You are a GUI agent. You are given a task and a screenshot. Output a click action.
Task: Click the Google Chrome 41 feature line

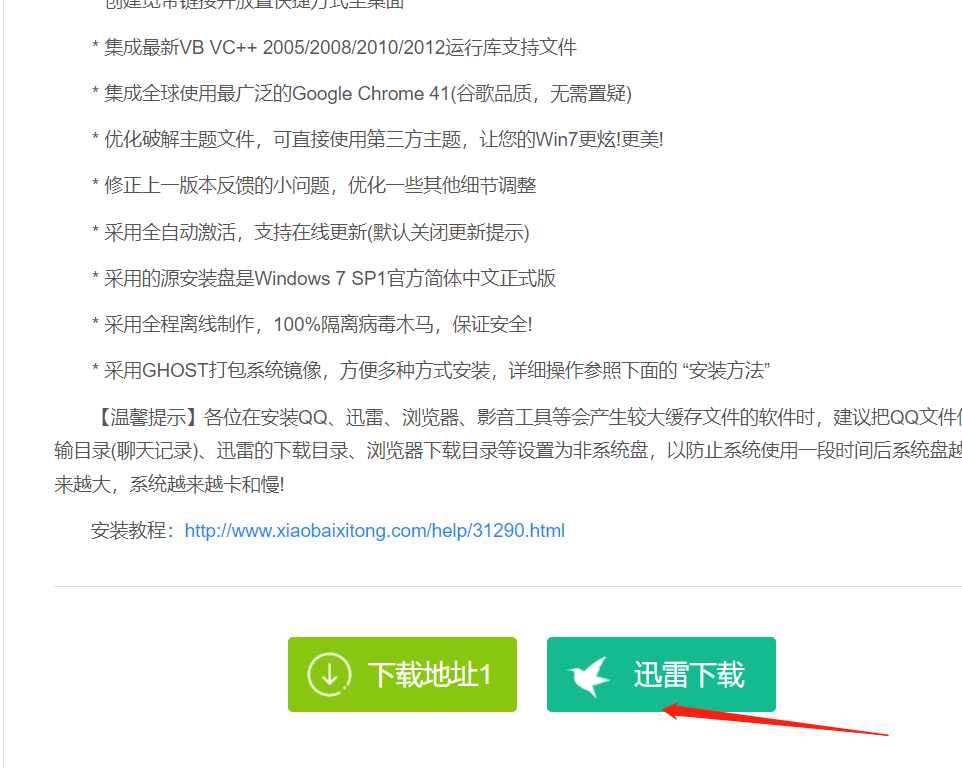(x=362, y=93)
